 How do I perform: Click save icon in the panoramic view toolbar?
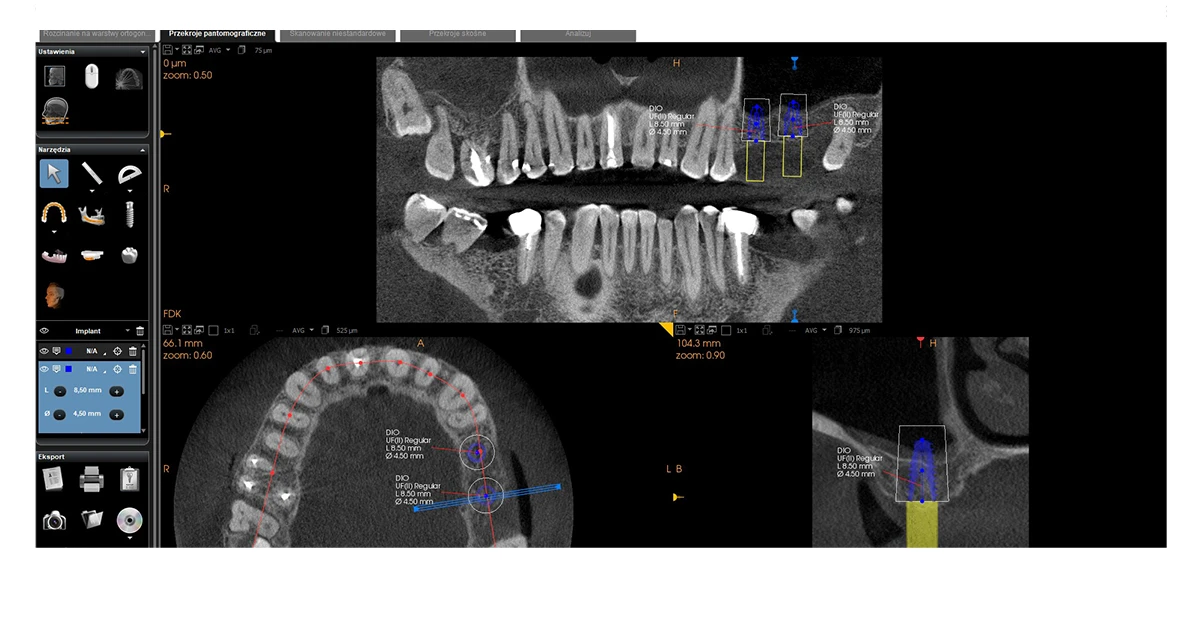coord(168,50)
